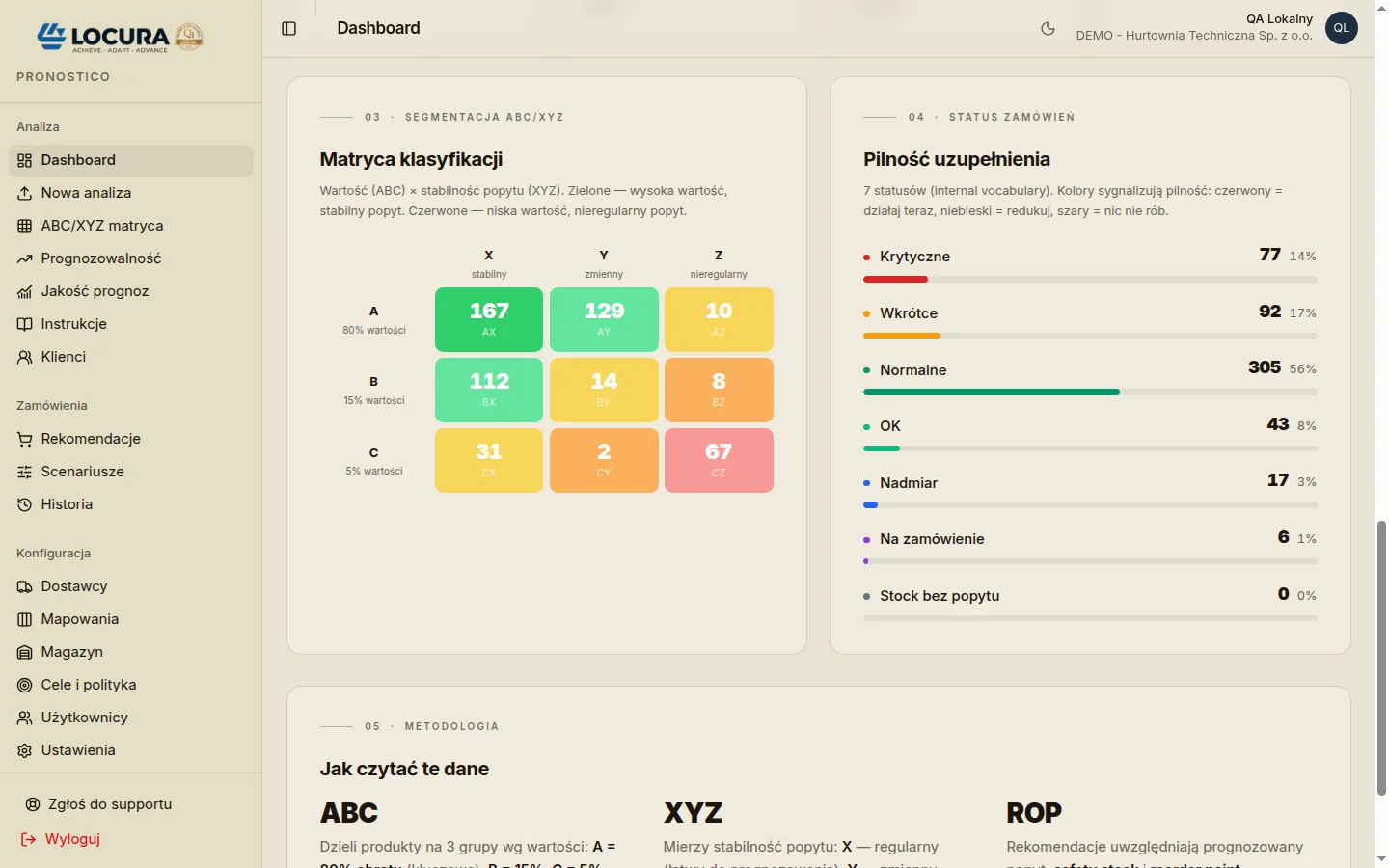Click the QA Lokalny user name
The height and width of the screenshot is (868, 1389).
coord(1279,18)
